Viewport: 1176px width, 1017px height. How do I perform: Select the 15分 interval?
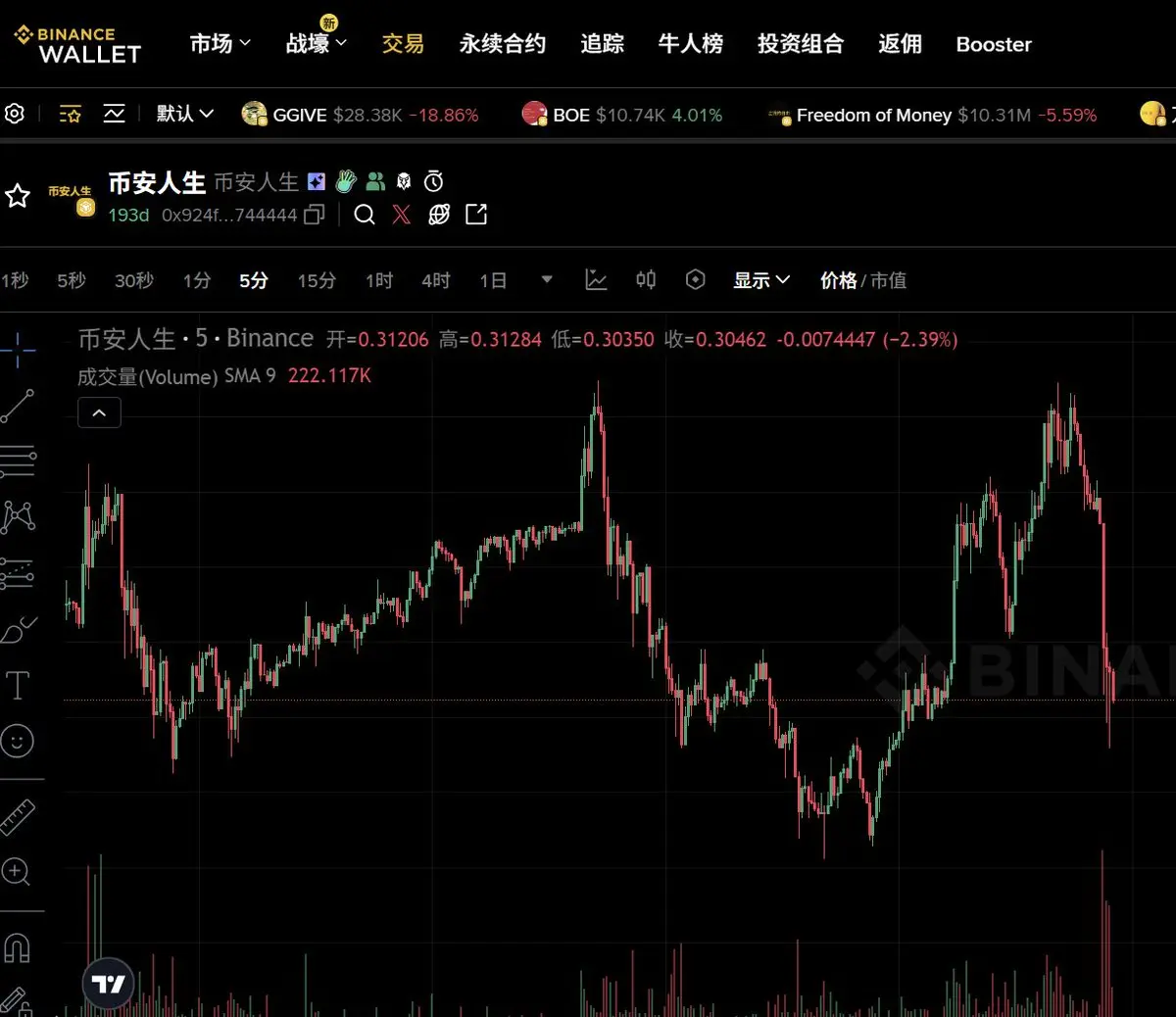[317, 280]
